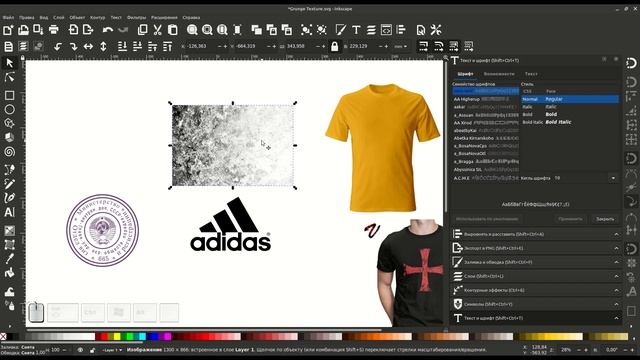Viewport: 640px width, 360px height.
Task: Click Zoom to fit selection icon
Action: point(192,30)
